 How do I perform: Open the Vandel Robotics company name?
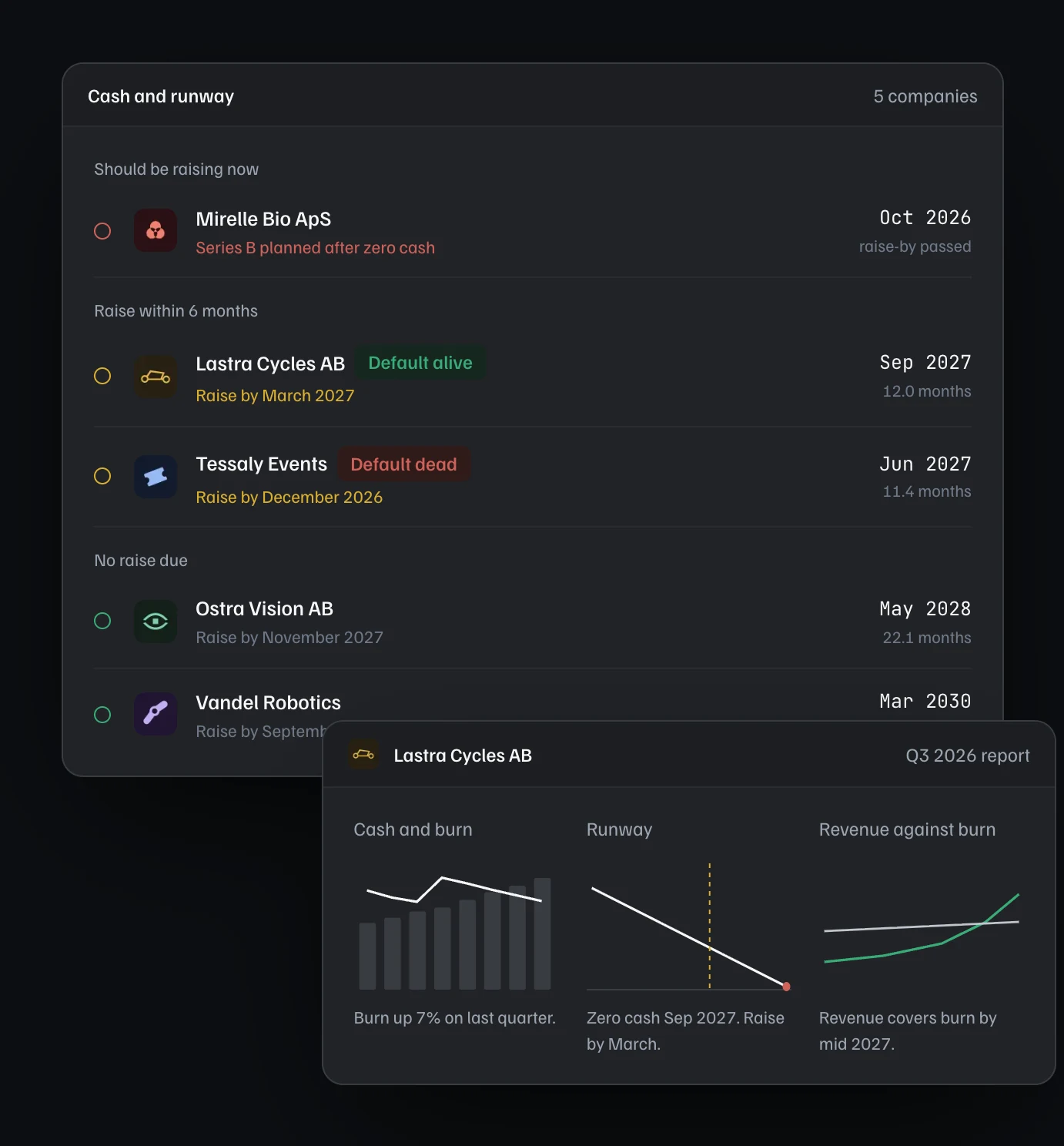pyautogui.click(x=268, y=702)
